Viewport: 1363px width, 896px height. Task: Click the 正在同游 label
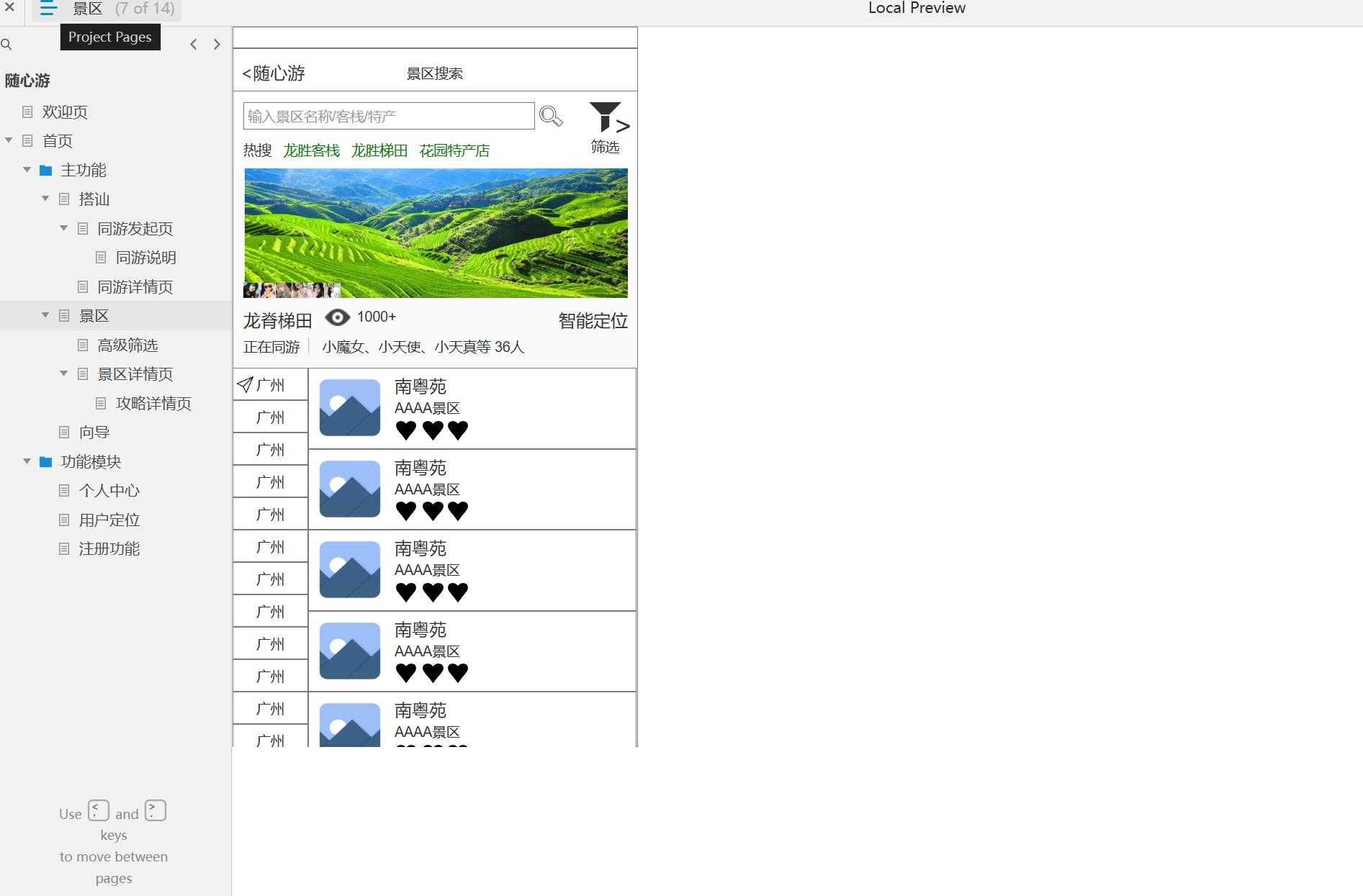[x=271, y=347]
